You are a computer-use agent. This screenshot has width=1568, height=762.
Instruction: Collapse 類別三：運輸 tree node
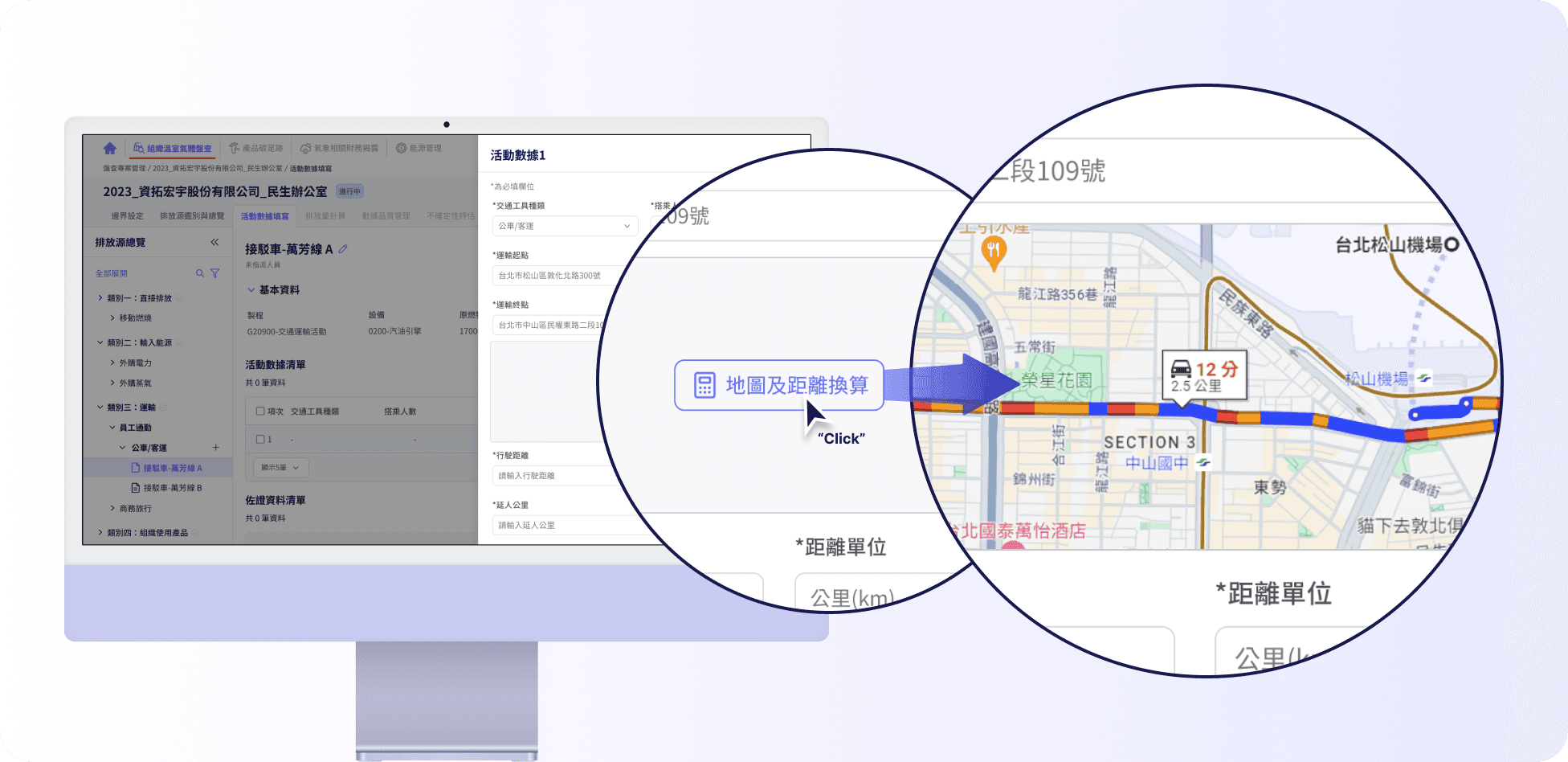100,408
